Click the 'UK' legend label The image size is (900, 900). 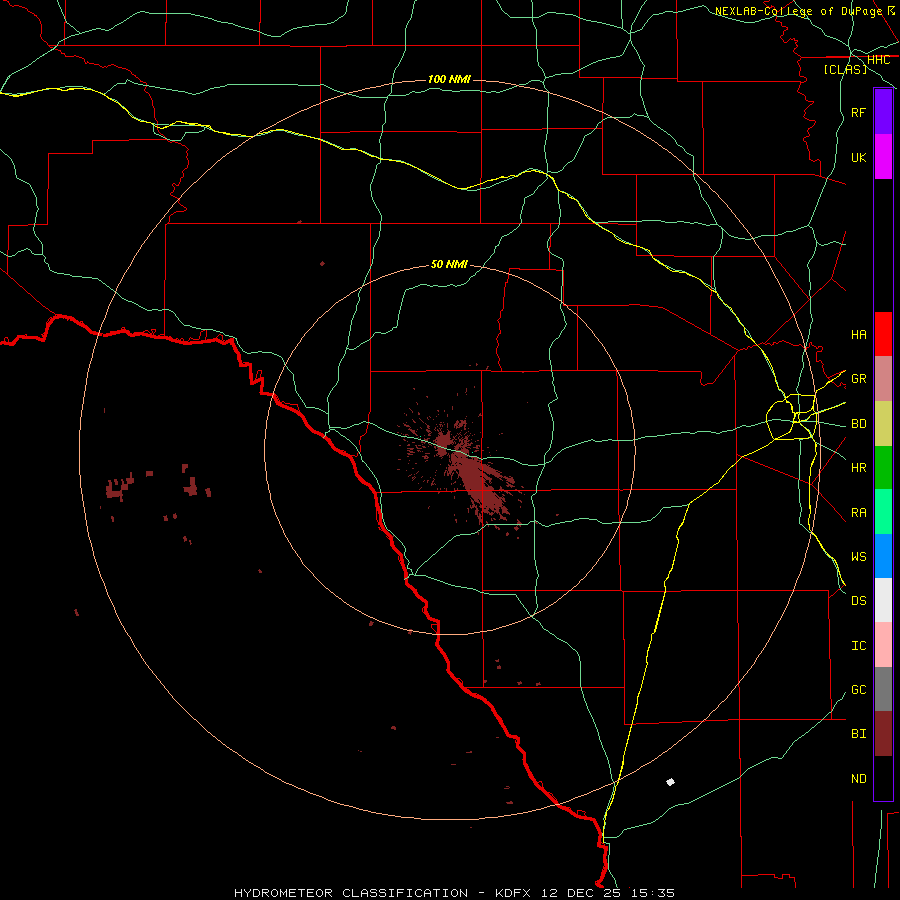pyautogui.click(x=859, y=157)
